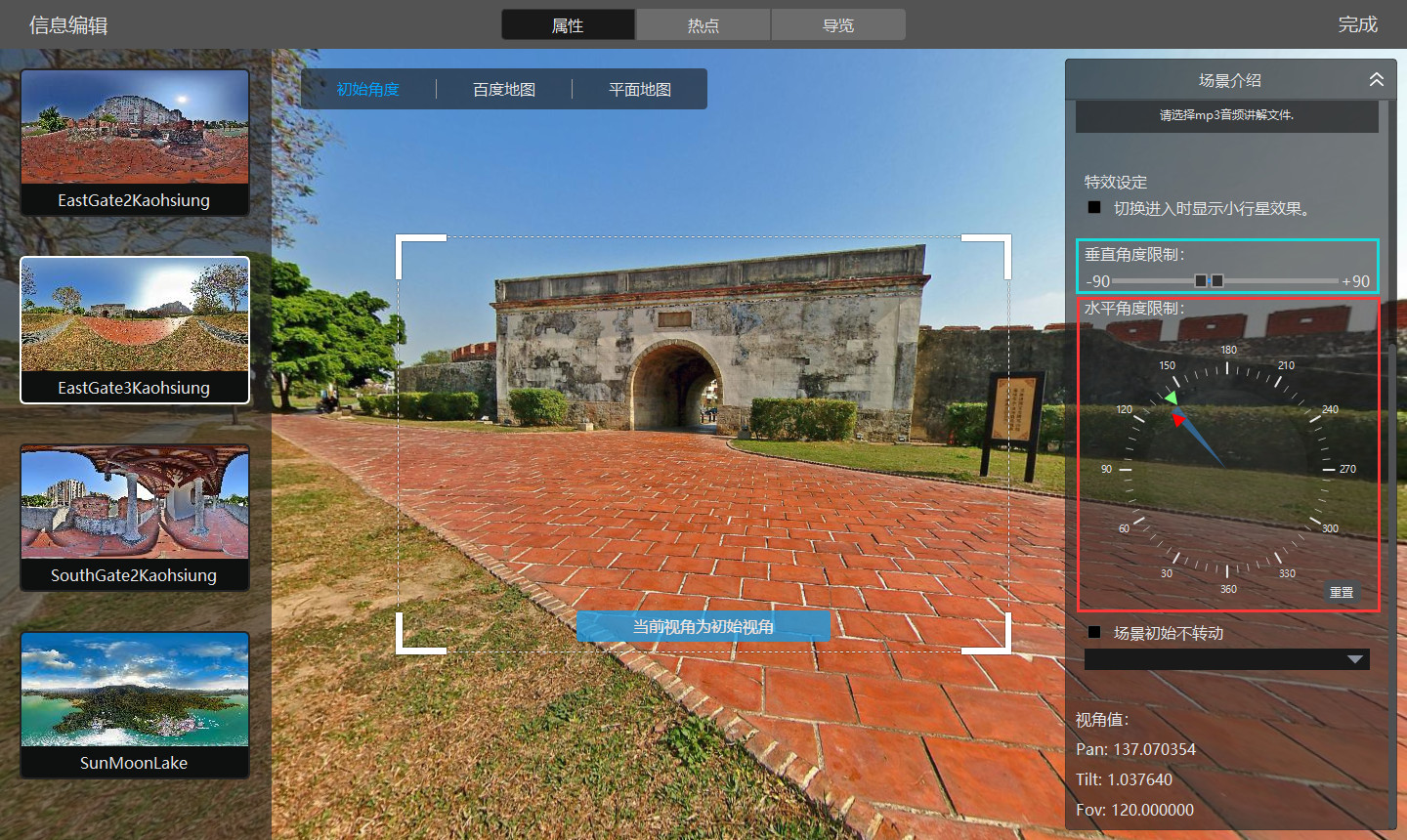Select the SunMoonLake scene thumbnail
The height and width of the screenshot is (840, 1407).
pos(135,704)
